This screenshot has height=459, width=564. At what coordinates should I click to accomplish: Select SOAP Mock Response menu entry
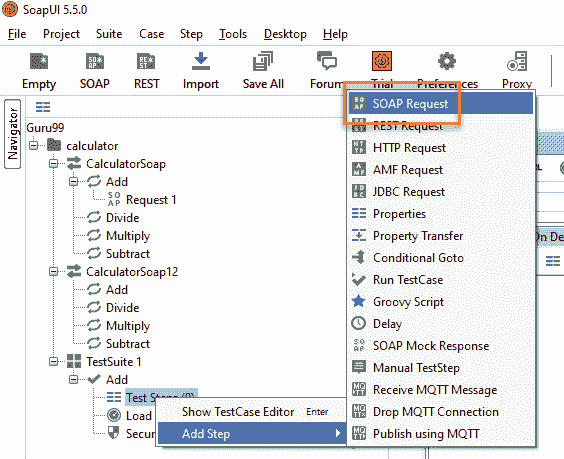pos(441,345)
